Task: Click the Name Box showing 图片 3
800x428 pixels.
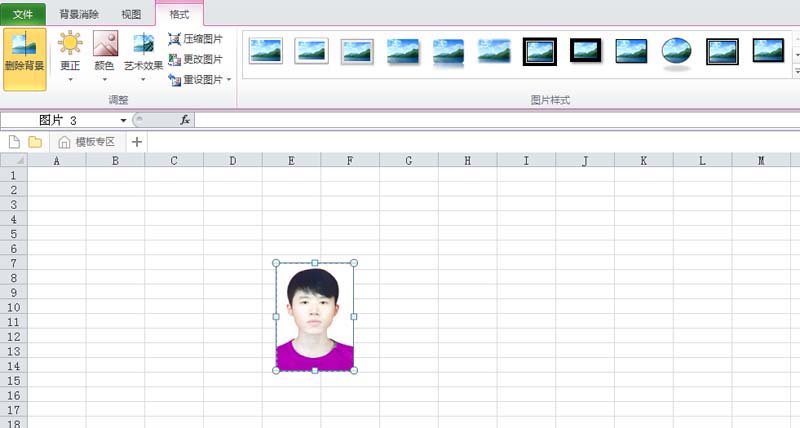Action: (59, 120)
